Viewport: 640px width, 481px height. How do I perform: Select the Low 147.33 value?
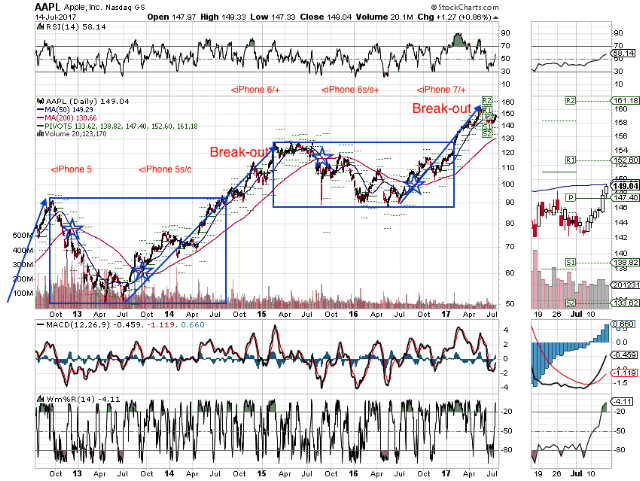[x=273, y=17]
